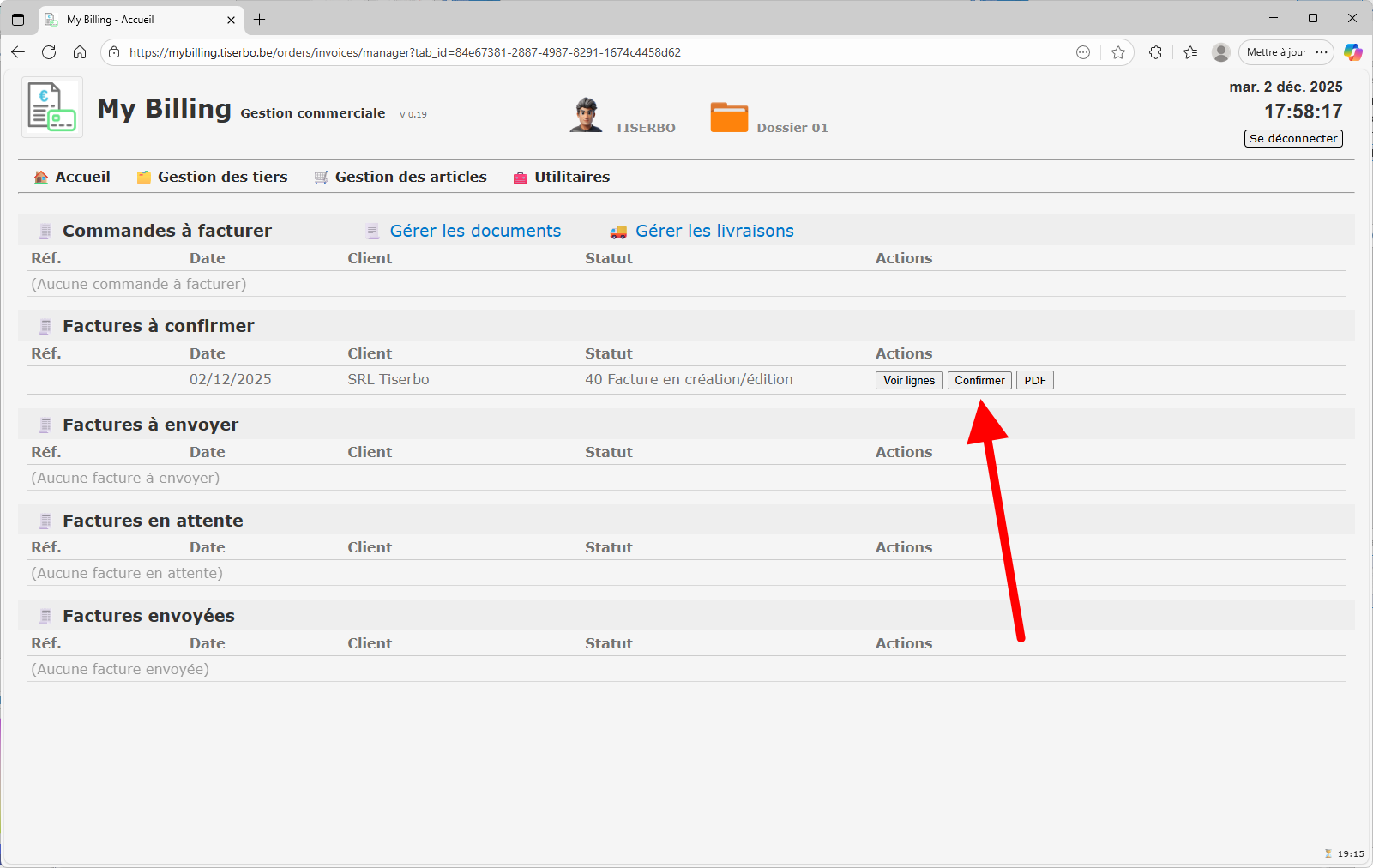This screenshot has height=868, width=1373.
Task: Click Se déconnecter to log out
Action: [x=1292, y=138]
